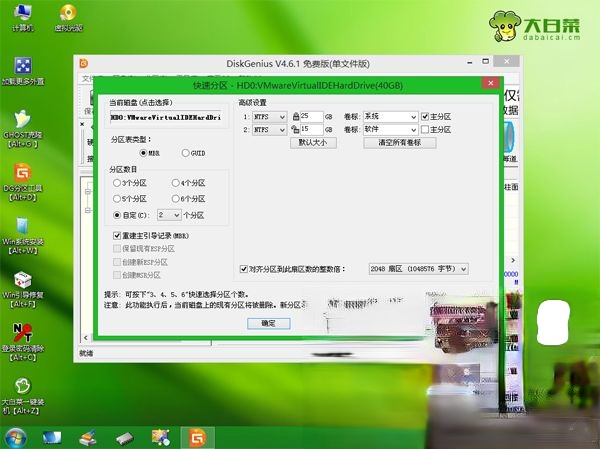Toggle 主分区 checkbox for partition 1
600x449 pixels.
coord(425,116)
